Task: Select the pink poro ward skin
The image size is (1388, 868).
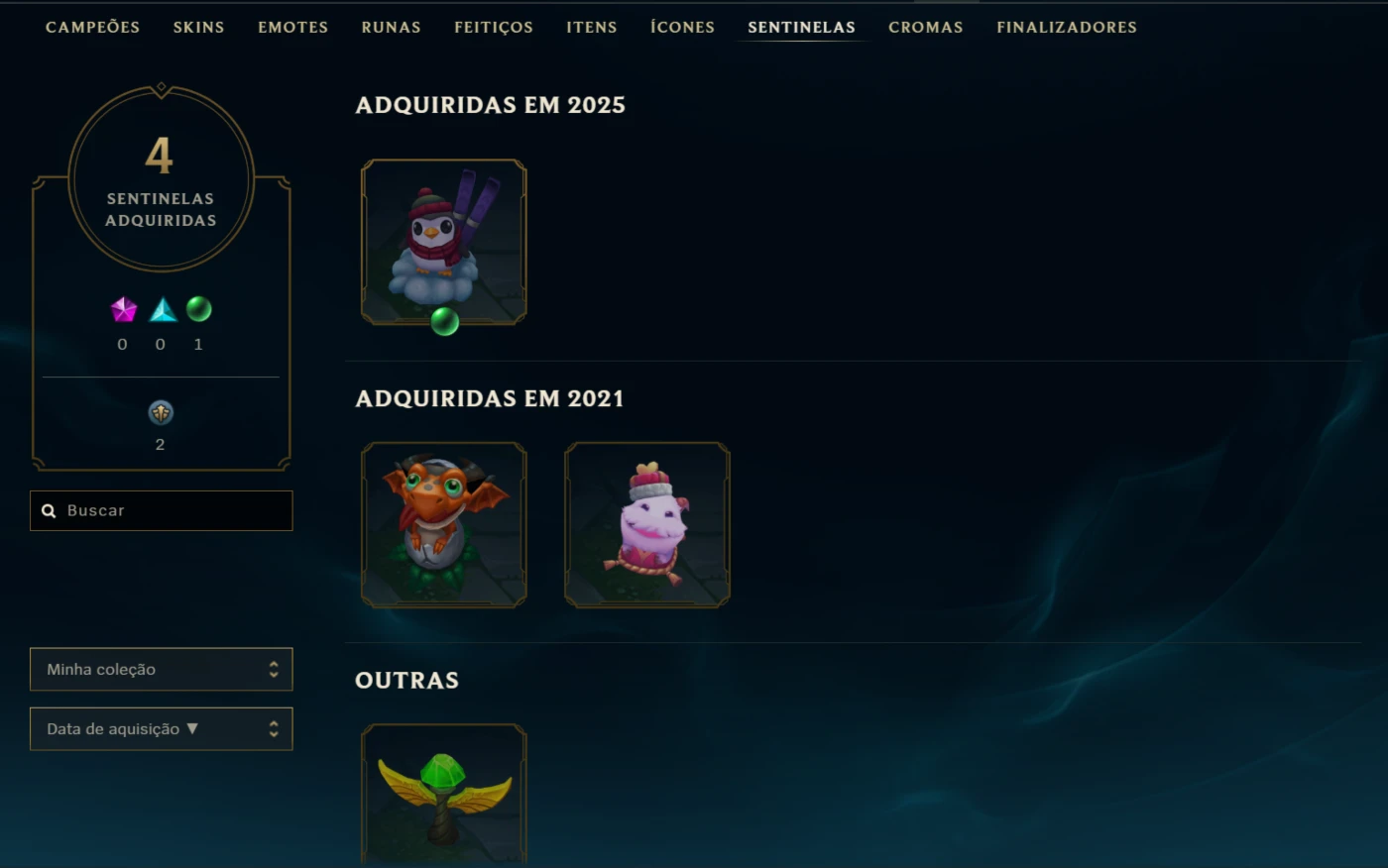Action: tap(647, 524)
